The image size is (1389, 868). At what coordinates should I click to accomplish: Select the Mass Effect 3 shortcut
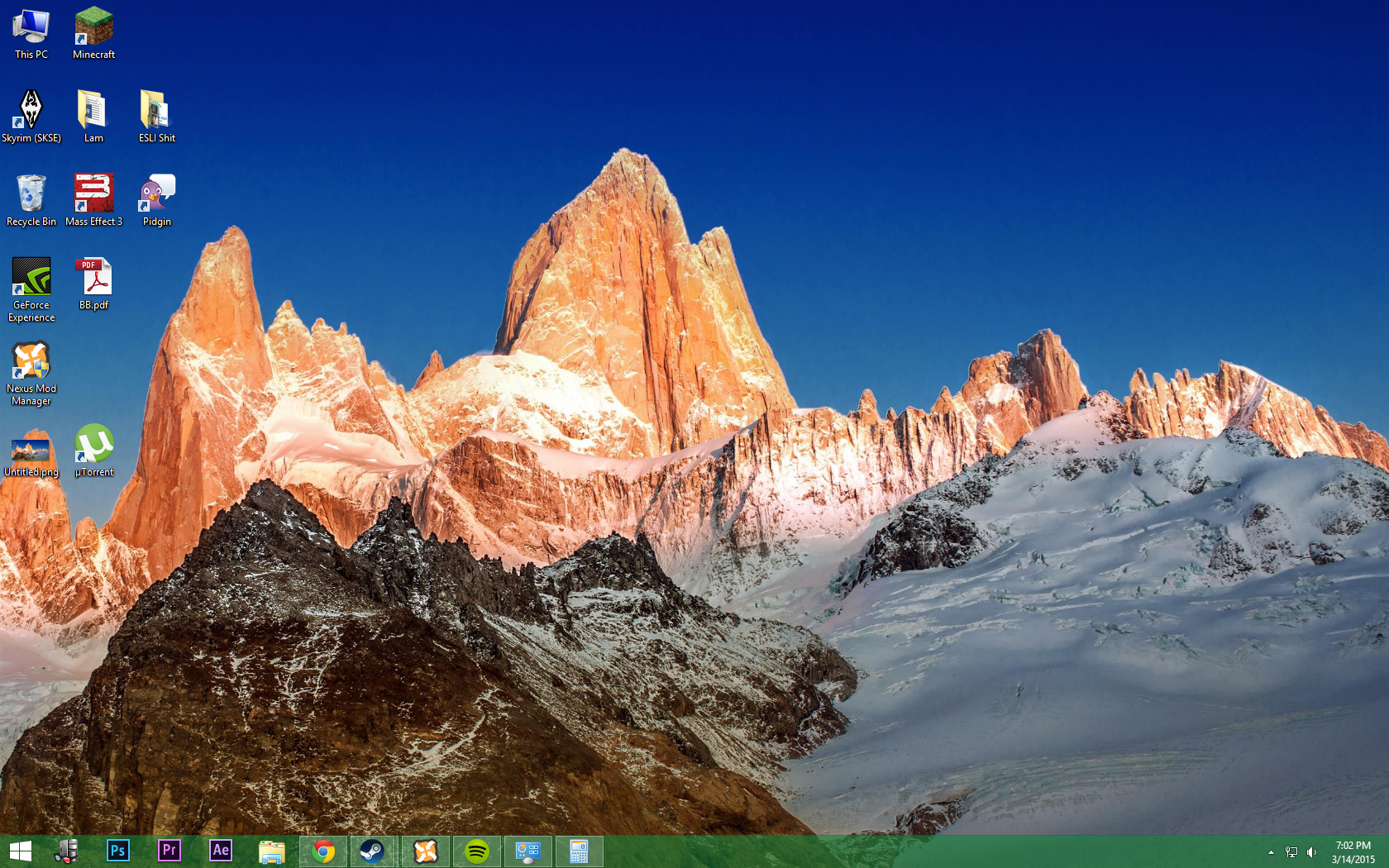pos(93,200)
